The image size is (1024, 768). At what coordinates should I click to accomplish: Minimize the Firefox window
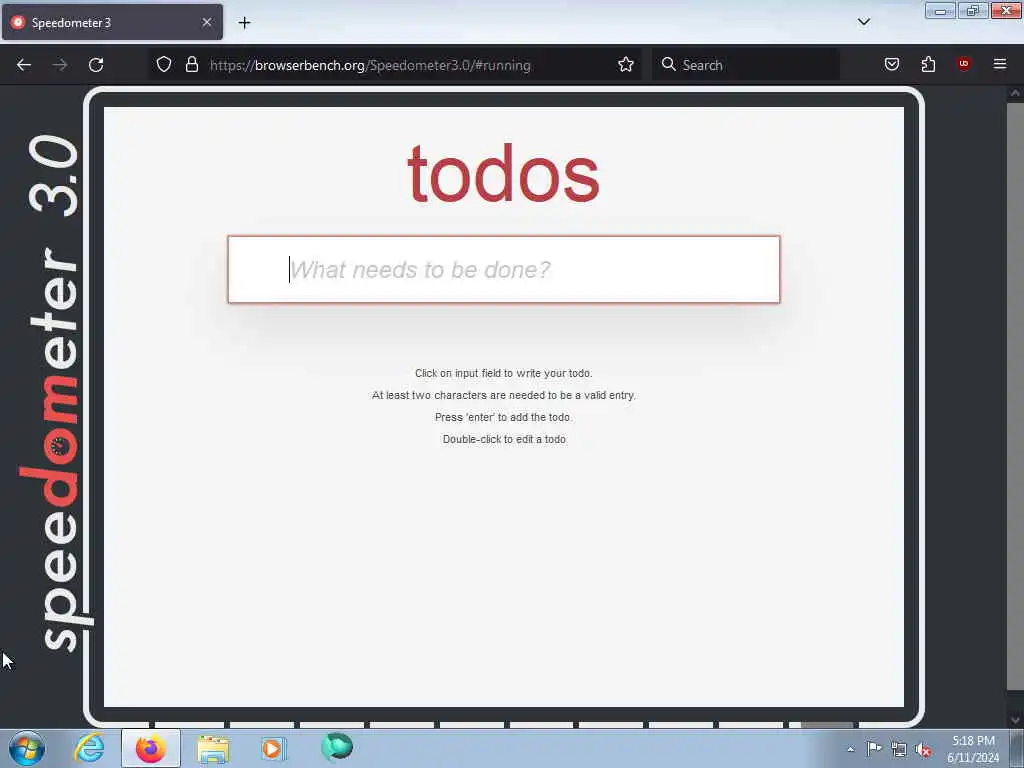[940, 11]
